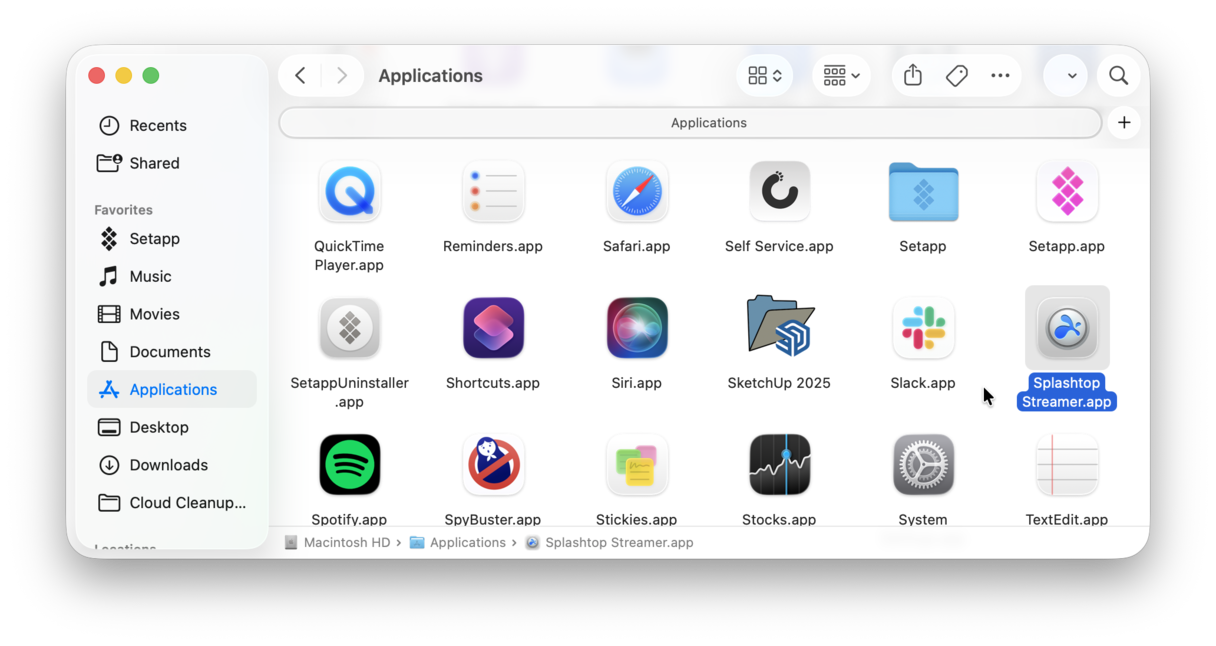Click the Splashtop Streamer.app icon
Viewport: 1216px width, 646px height.
click(1067, 328)
